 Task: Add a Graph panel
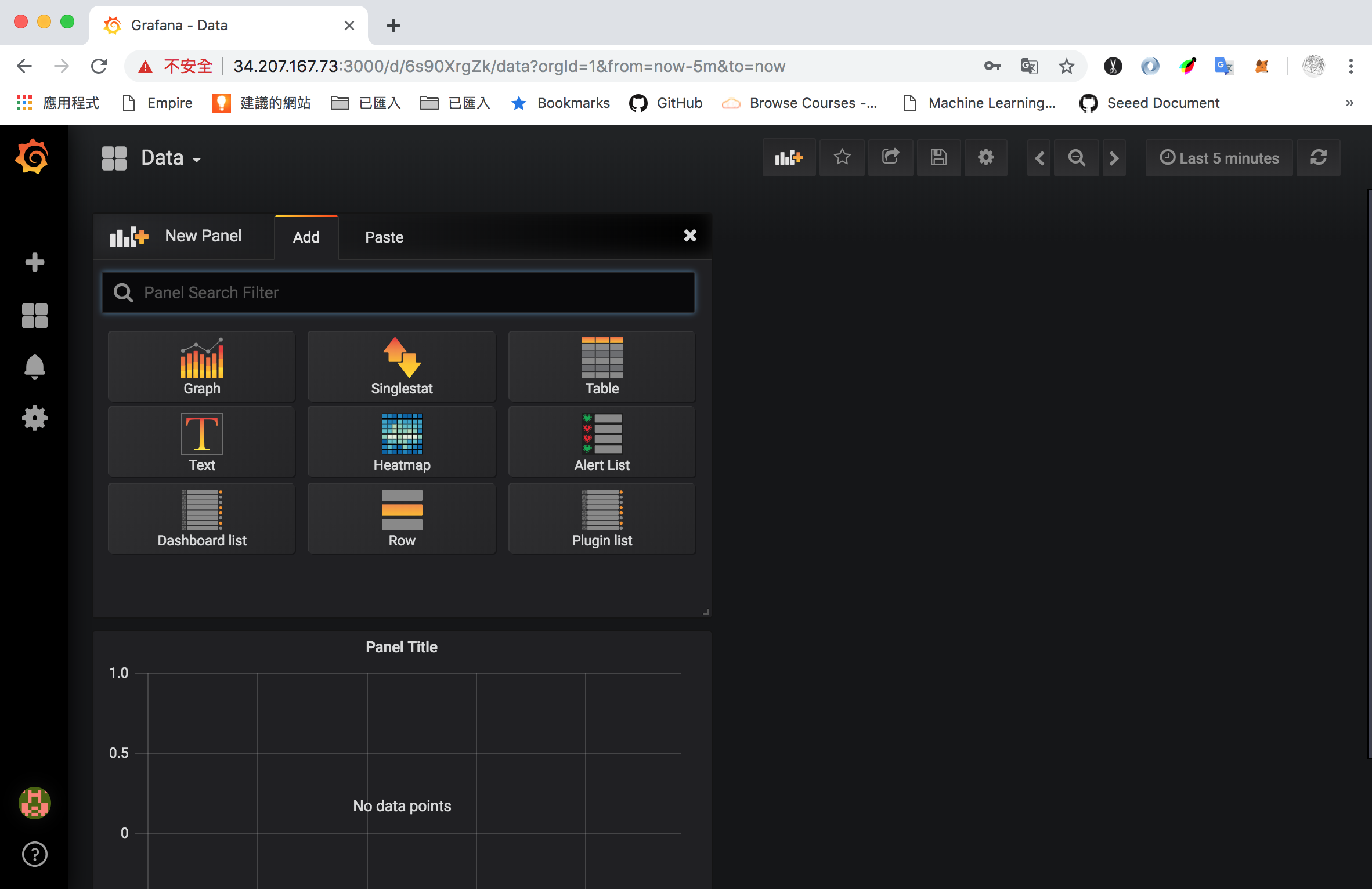click(202, 366)
